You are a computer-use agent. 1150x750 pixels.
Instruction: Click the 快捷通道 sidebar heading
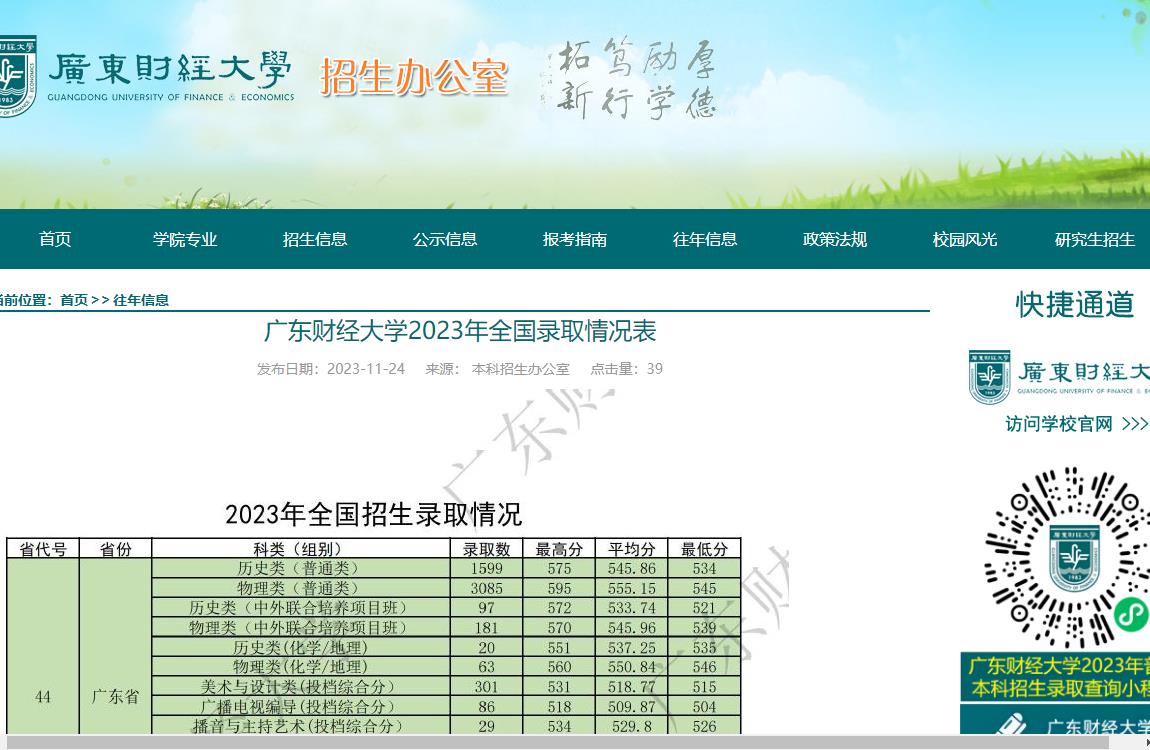tap(1074, 304)
